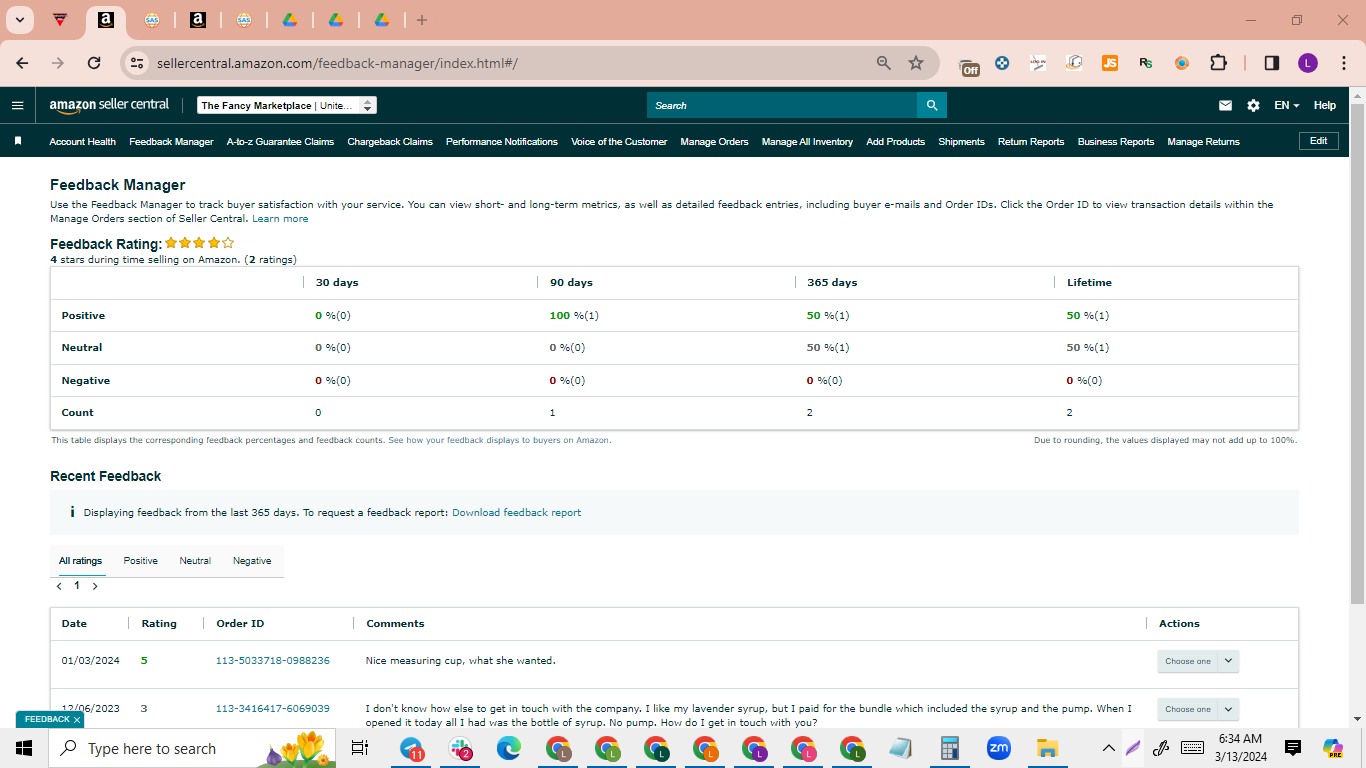Click the Amazon Seller Central logo
This screenshot has height=768, width=1366.
coord(109,105)
